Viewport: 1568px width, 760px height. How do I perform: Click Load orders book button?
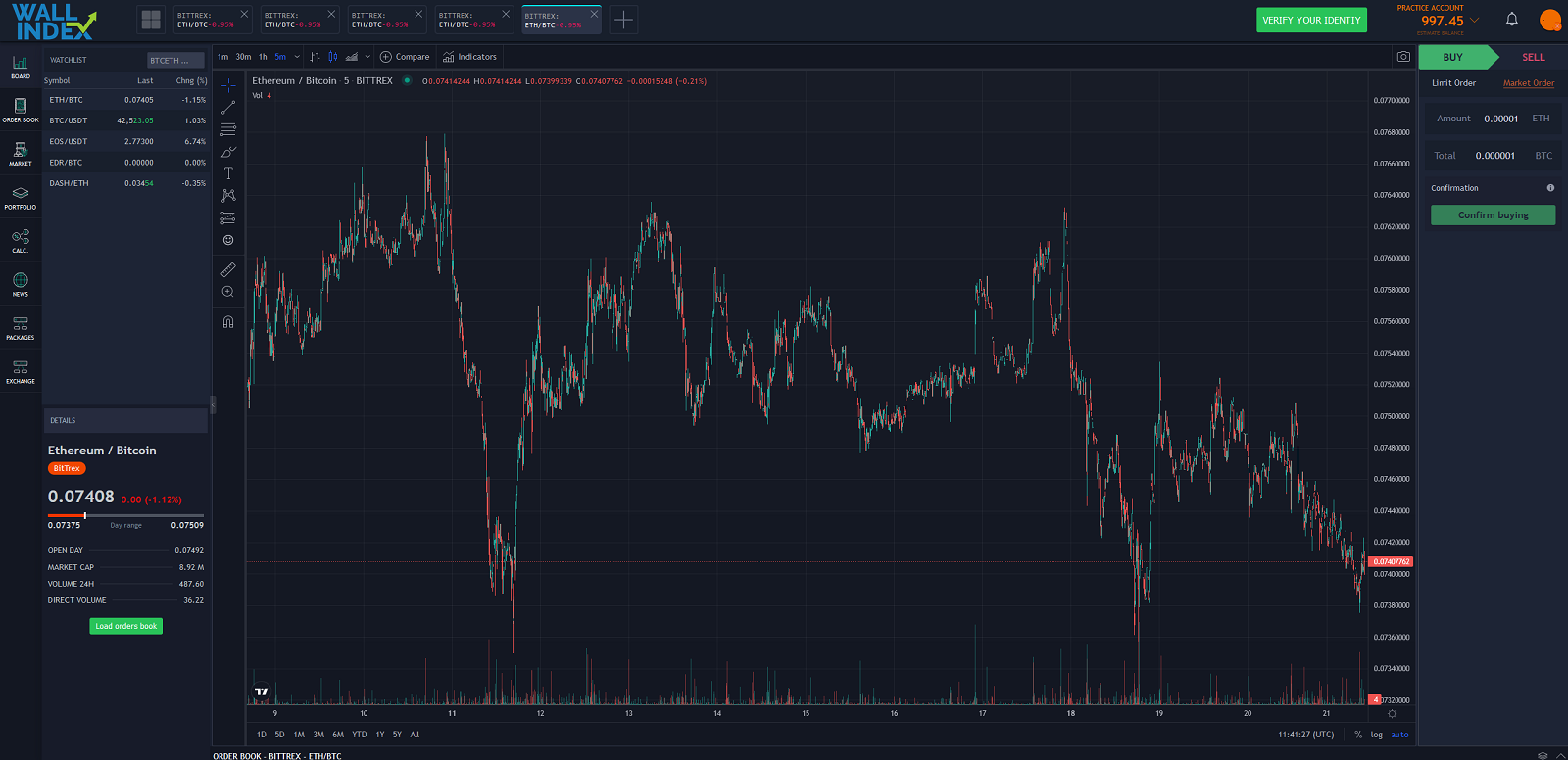pos(126,626)
